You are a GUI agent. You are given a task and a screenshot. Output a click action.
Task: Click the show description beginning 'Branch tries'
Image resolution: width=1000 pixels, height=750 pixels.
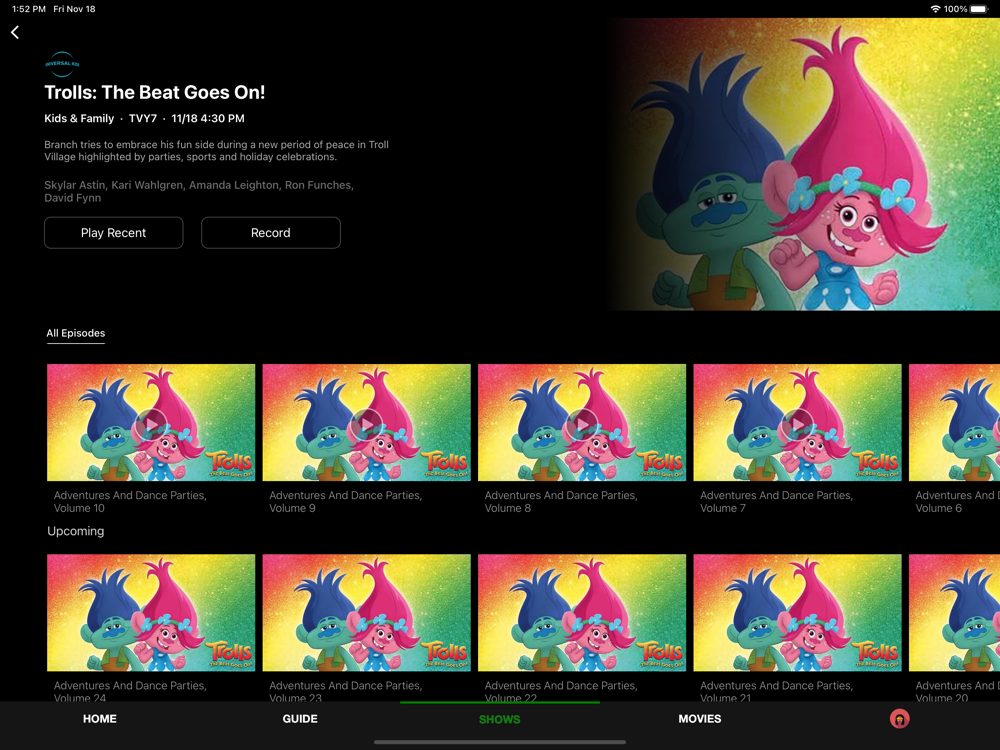(216, 151)
